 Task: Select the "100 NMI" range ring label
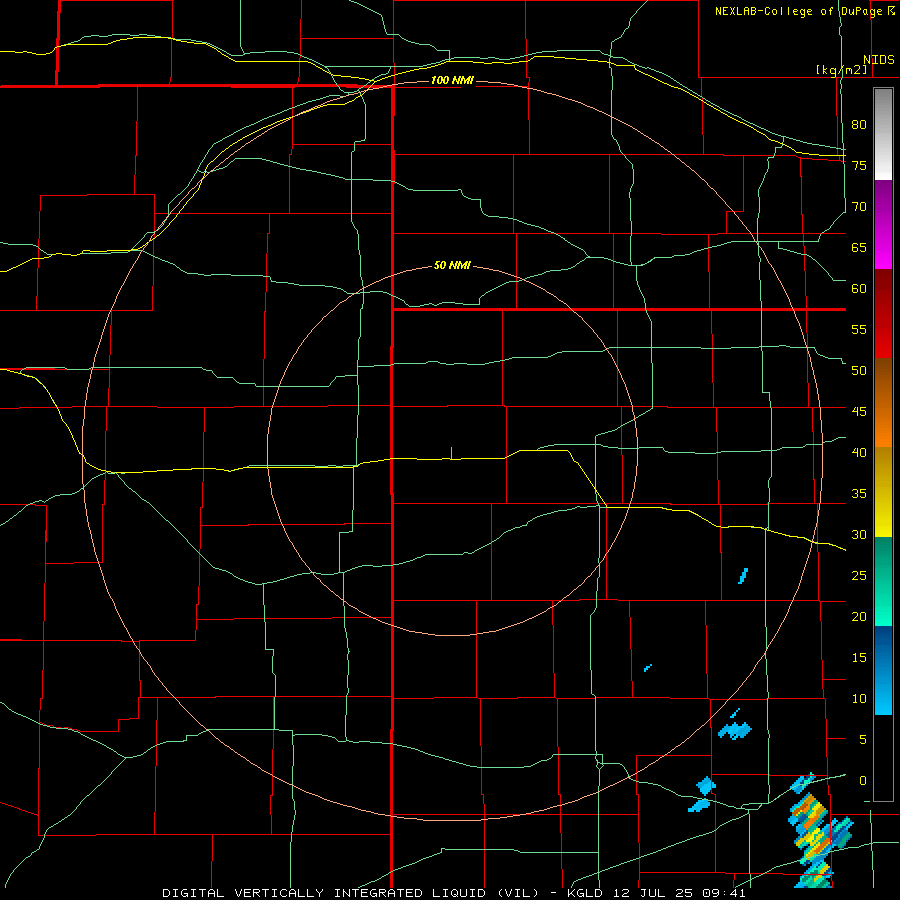pyautogui.click(x=452, y=80)
